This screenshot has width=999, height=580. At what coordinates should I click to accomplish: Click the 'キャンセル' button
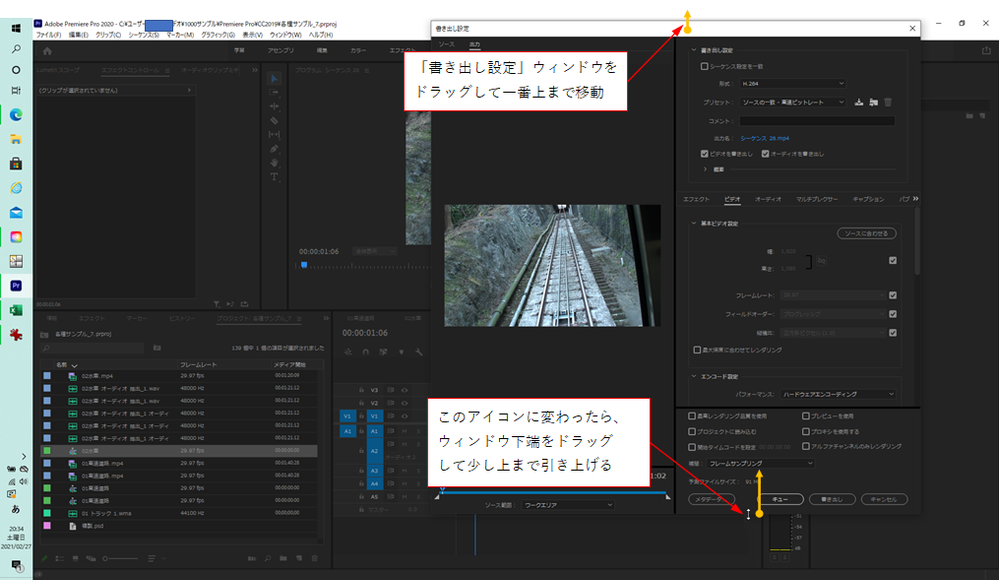(884, 499)
